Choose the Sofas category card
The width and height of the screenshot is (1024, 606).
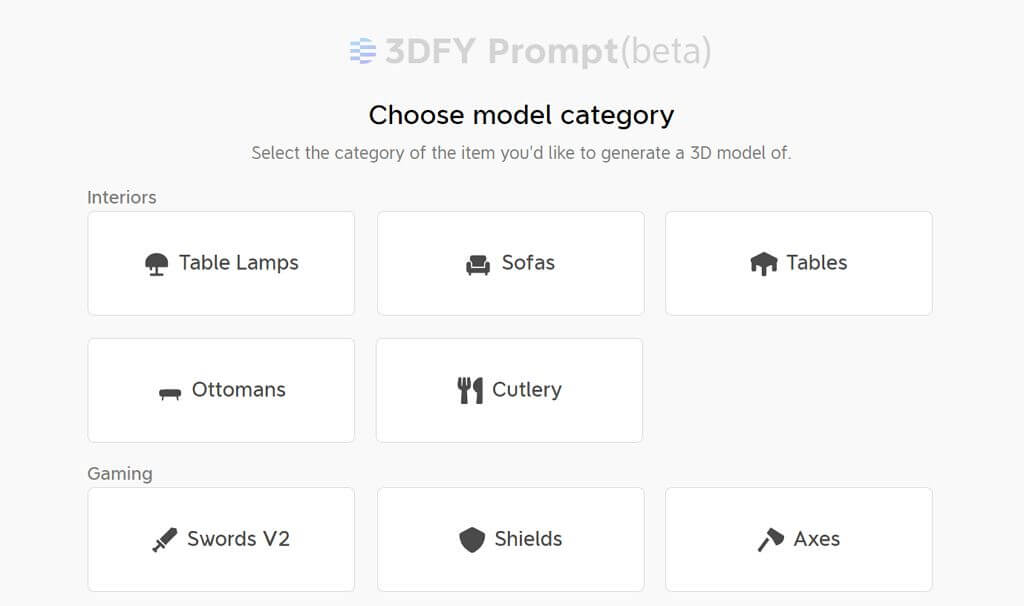click(x=509, y=263)
